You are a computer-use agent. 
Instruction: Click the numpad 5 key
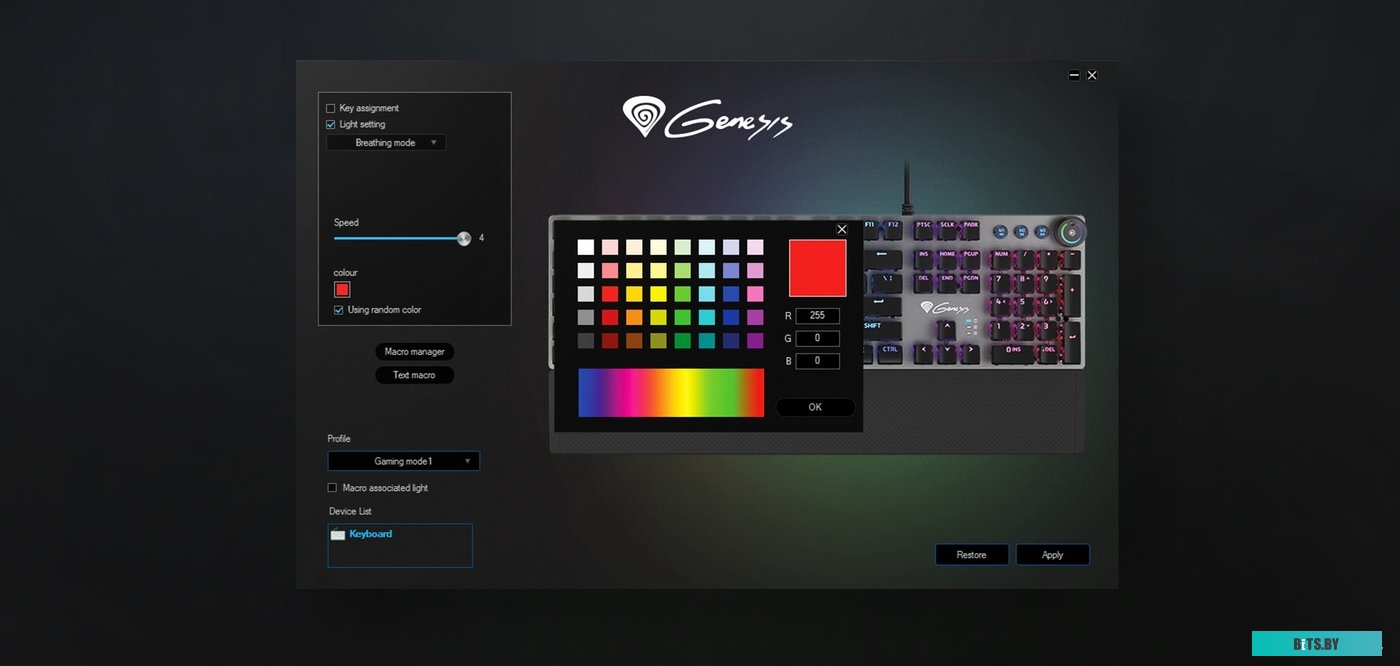tap(1024, 305)
